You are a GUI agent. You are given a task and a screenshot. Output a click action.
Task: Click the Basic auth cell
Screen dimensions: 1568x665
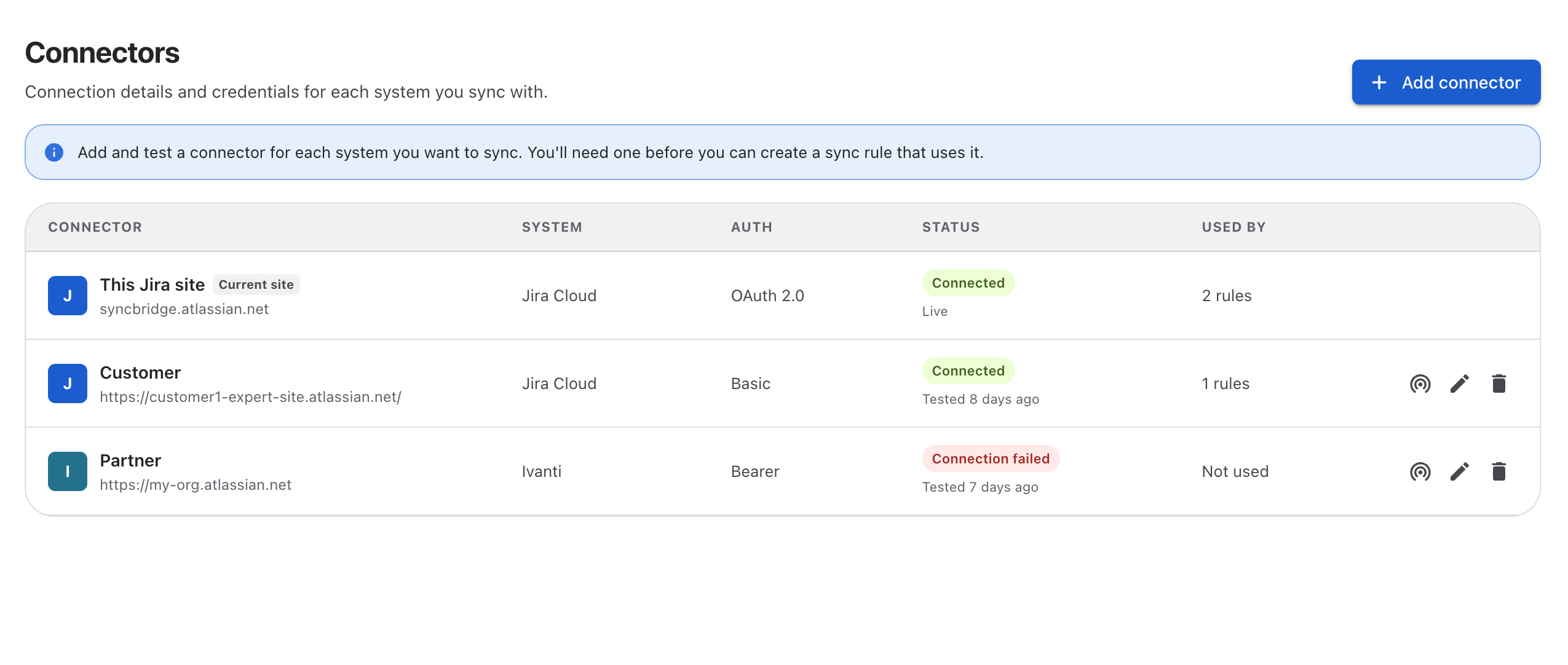click(750, 384)
